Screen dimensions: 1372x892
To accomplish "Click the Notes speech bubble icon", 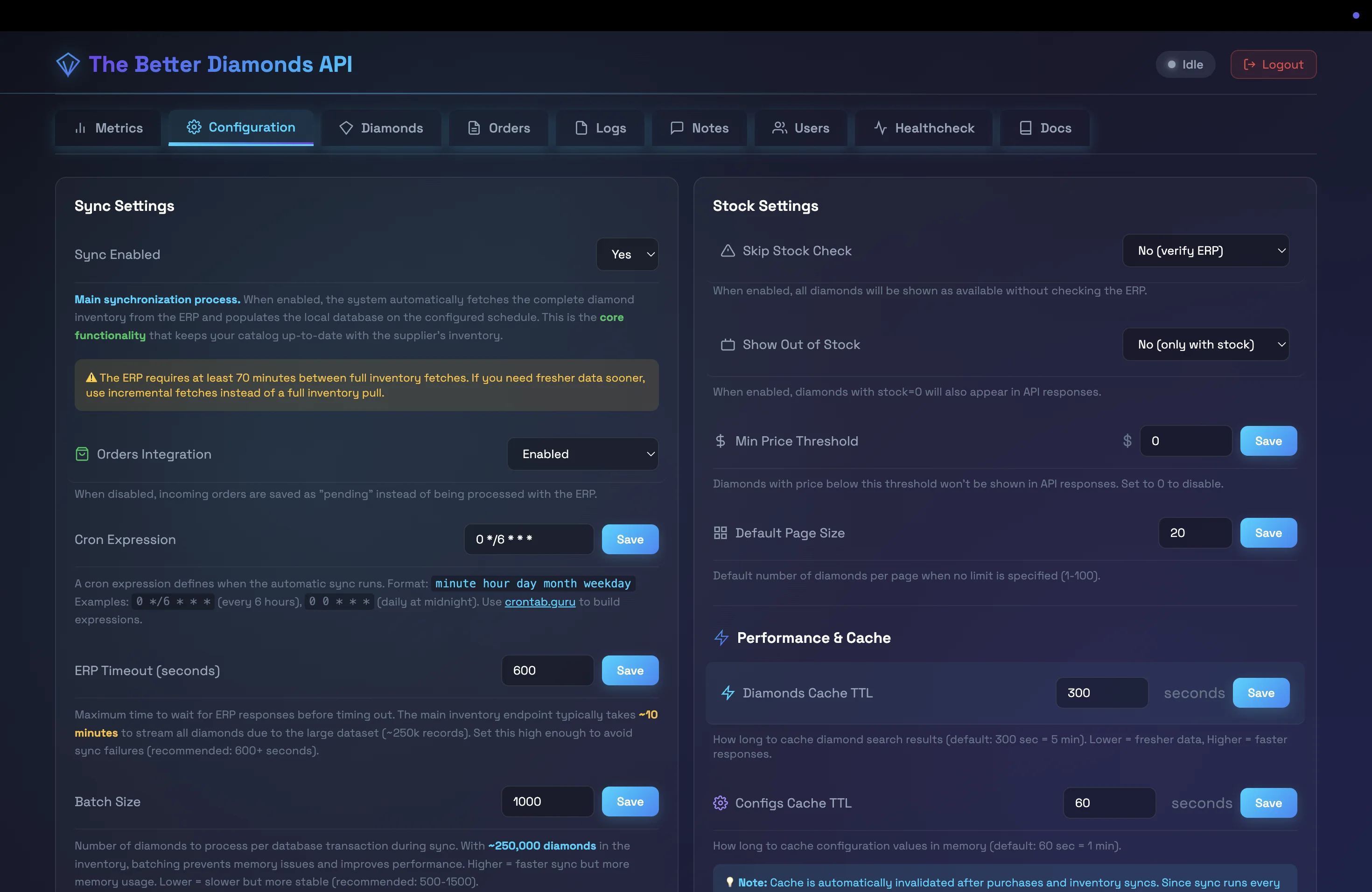I will tap(677, 128).
